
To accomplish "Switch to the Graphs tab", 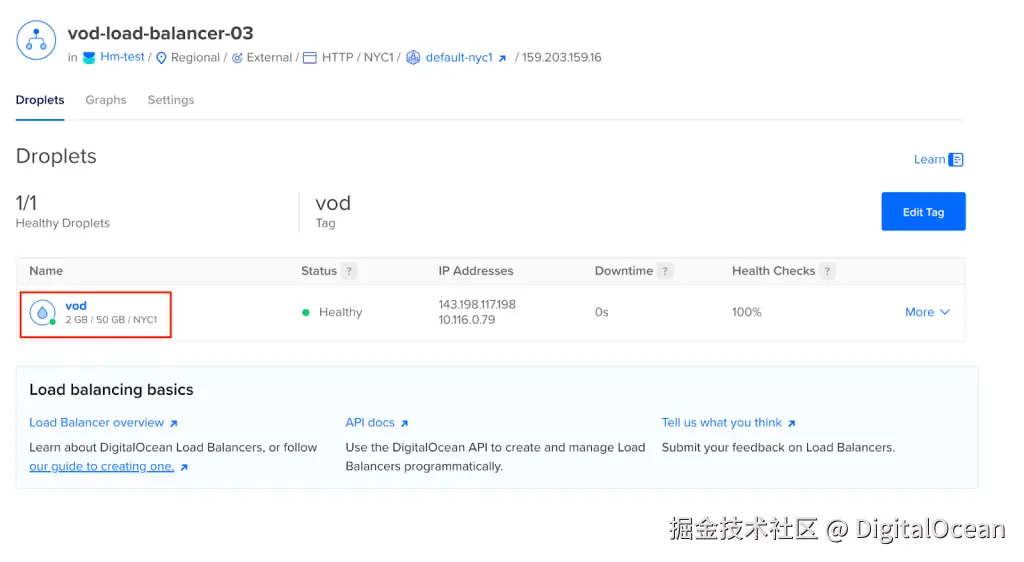I will 106,100.
